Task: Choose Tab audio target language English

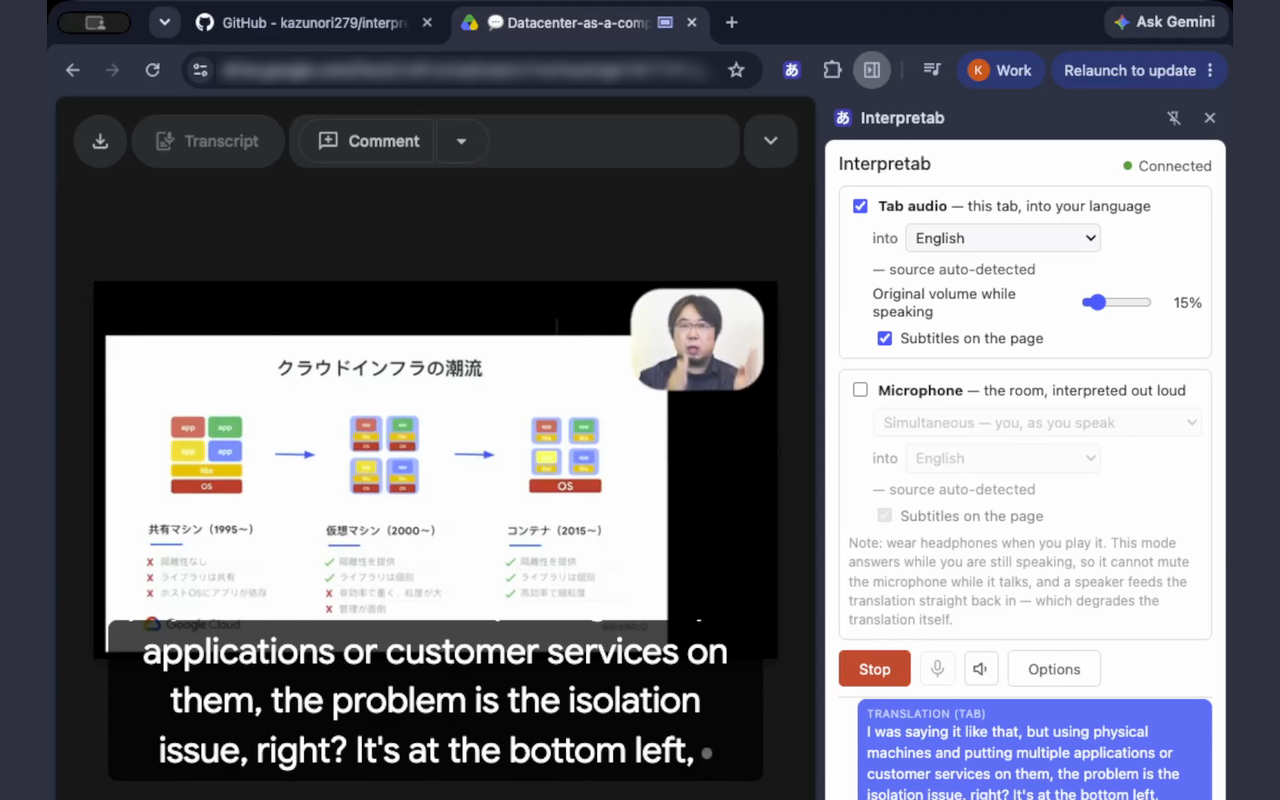Action: pyautogui.click(x=1003, y=238)
